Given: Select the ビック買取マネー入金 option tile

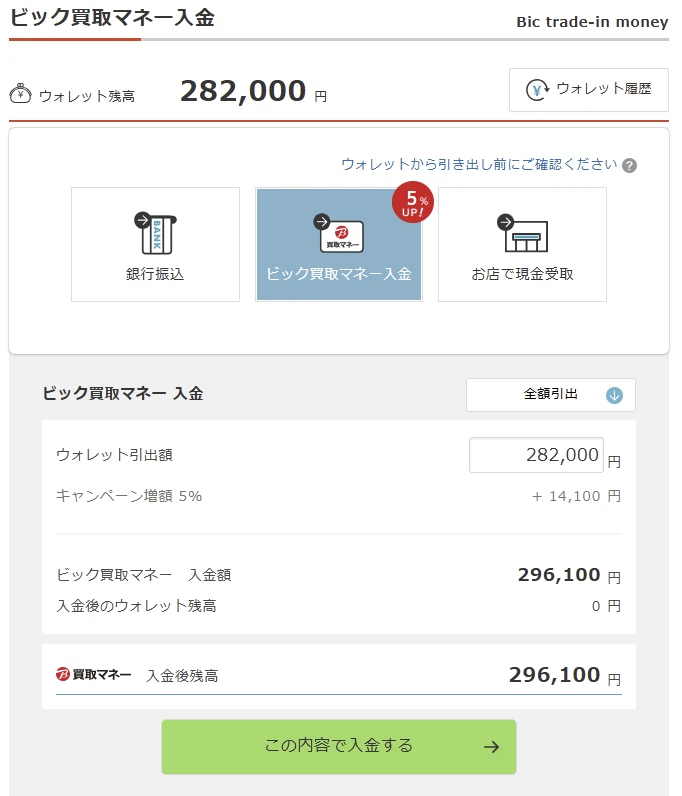Looking at the screenshot, I should 339,244.
